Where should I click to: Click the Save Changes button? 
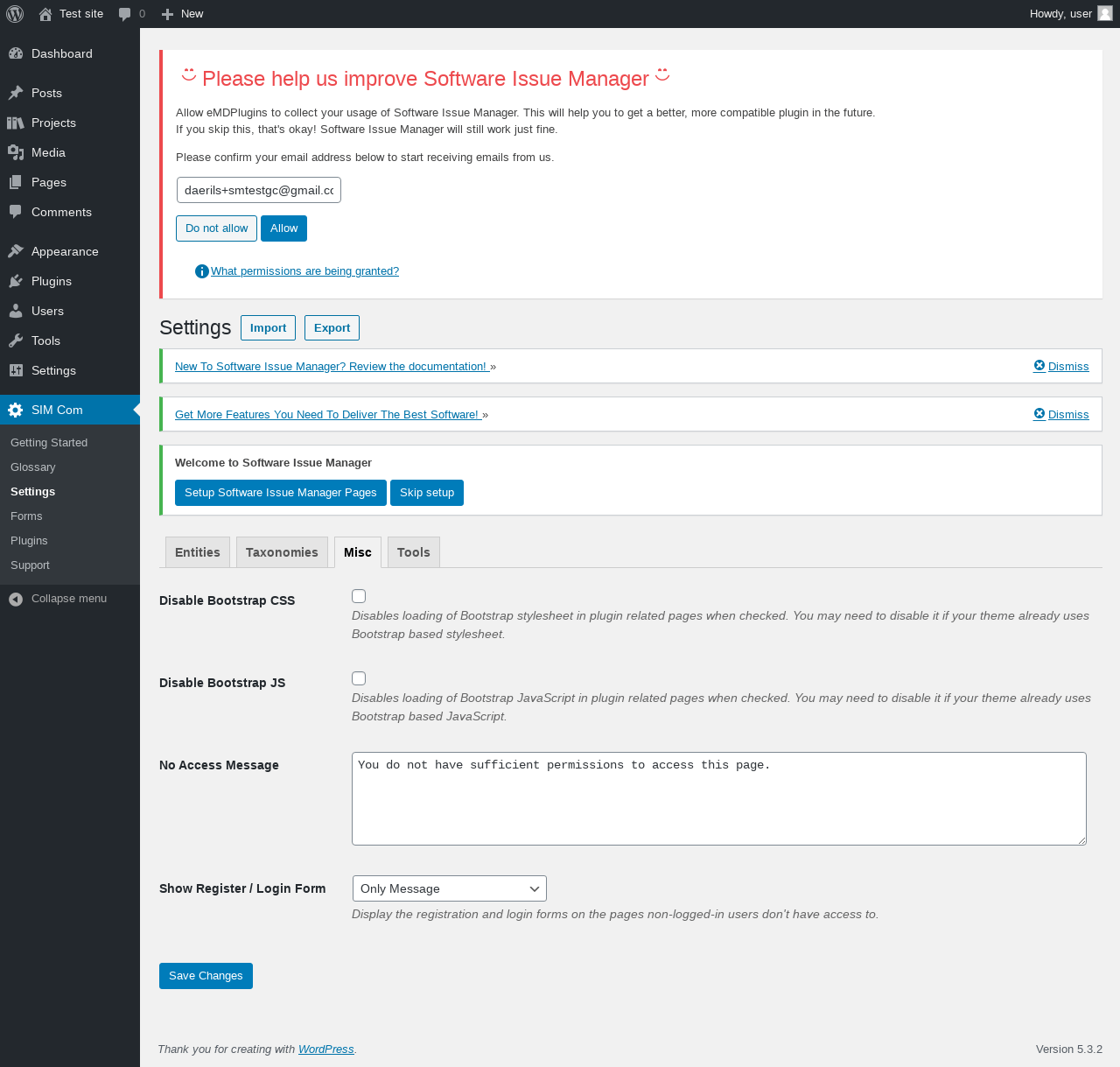(206, 976)
